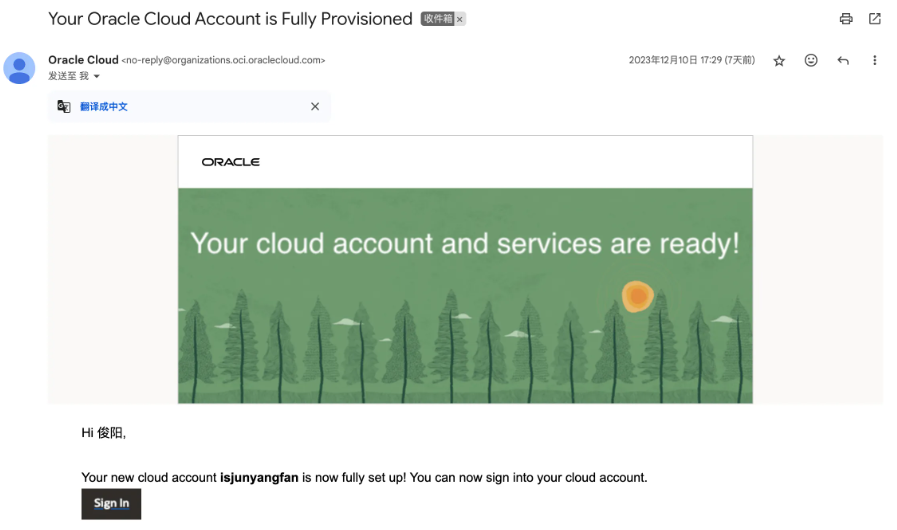
Task: Reply using the arrow icon
Action: pos(843,61)
